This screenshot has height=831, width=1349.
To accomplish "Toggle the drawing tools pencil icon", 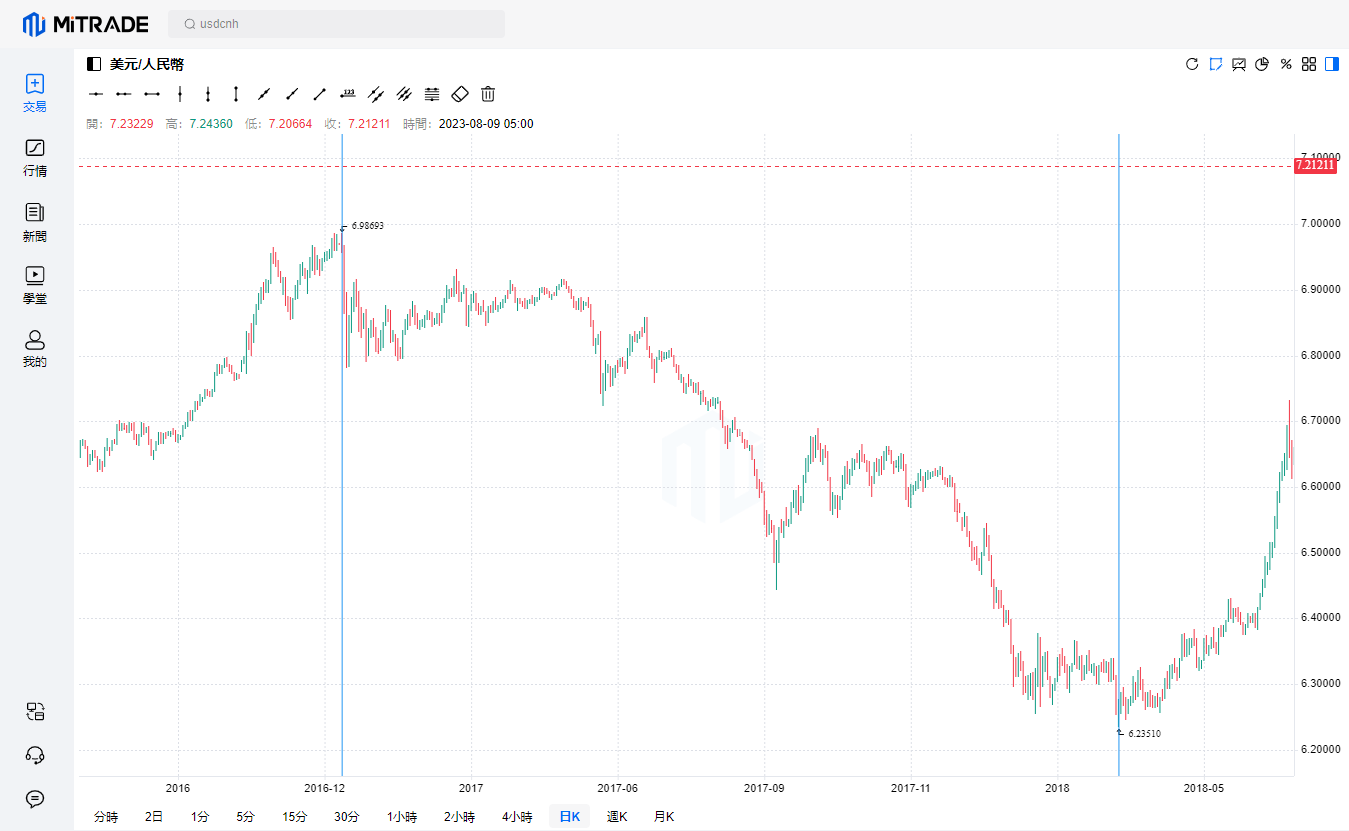I will tap(1216, 64).
